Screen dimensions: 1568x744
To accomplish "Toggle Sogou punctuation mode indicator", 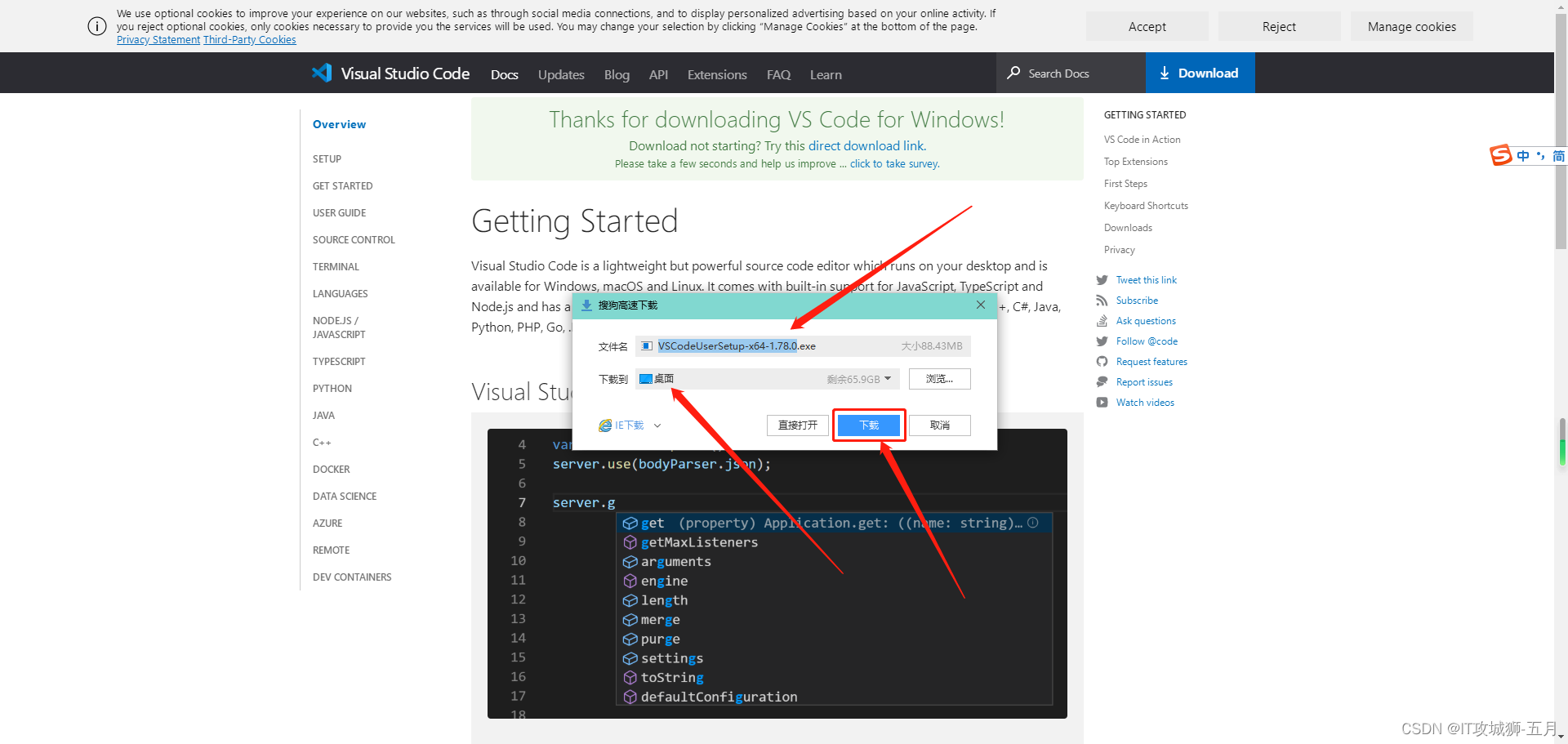I will pos(1540,156).
